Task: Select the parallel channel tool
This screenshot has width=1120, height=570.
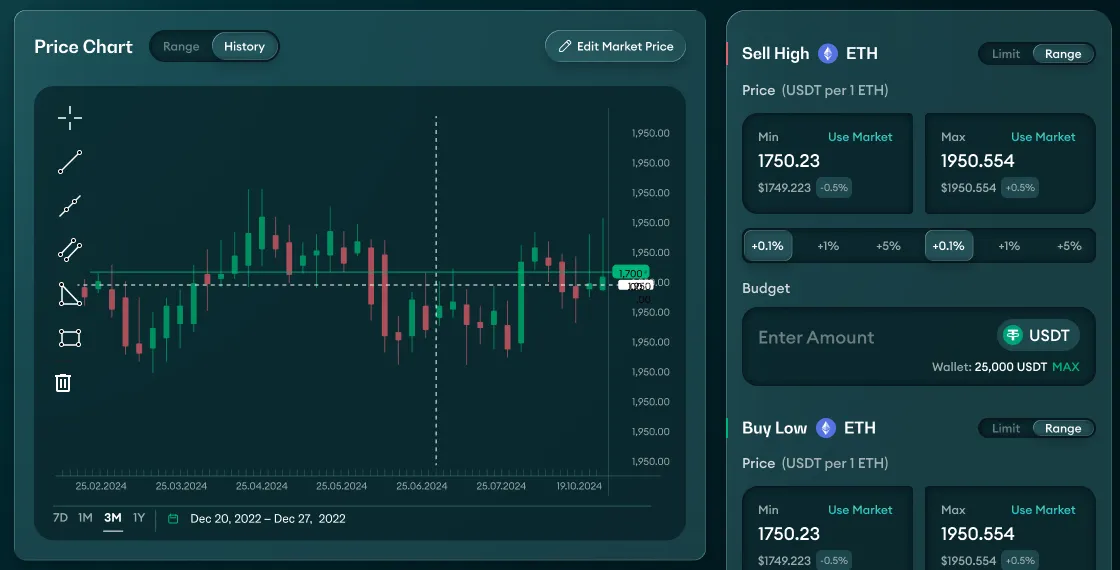Action: pos(69,250)
